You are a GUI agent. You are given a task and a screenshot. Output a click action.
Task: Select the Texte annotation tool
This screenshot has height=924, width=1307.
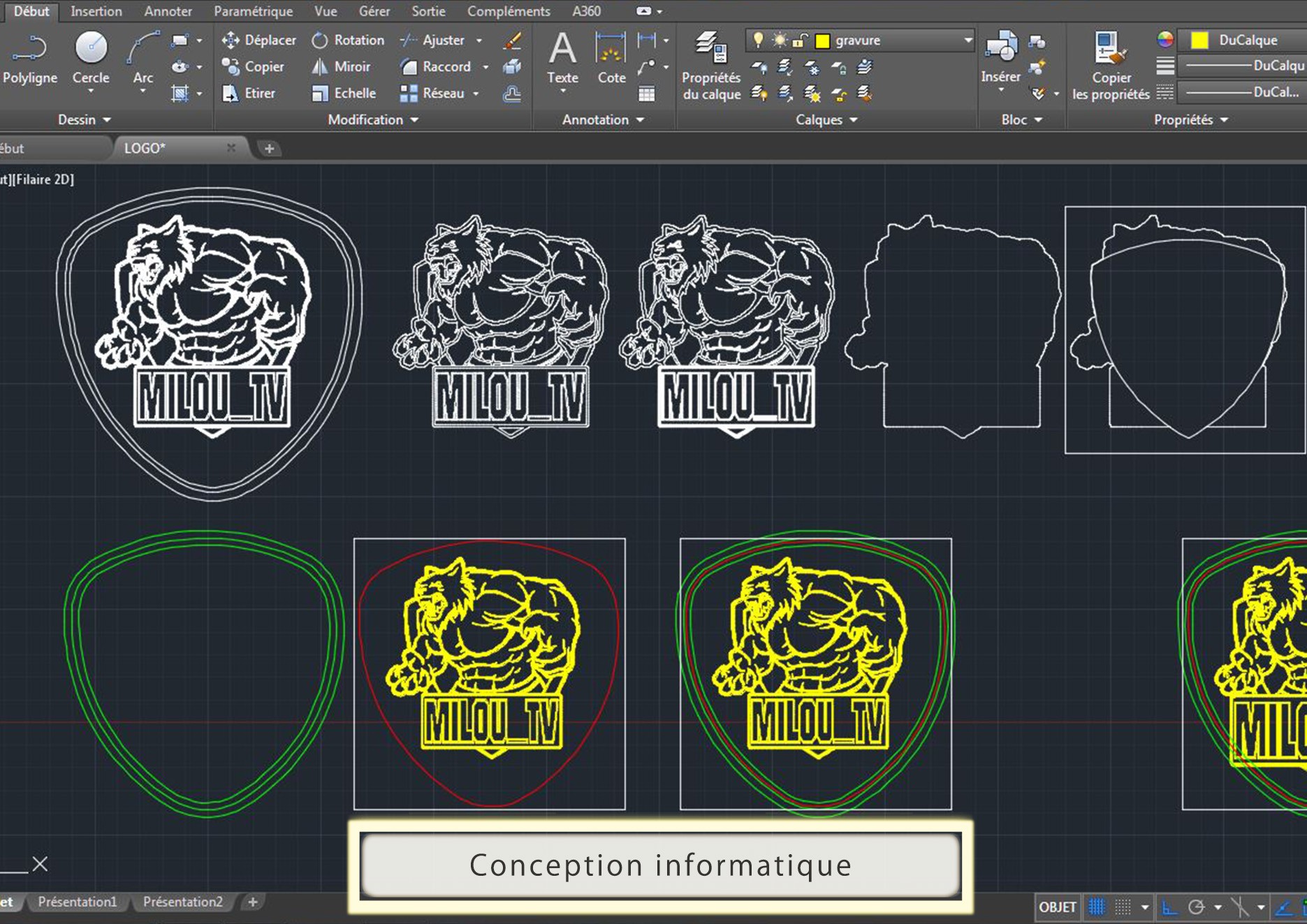point(562,59)
